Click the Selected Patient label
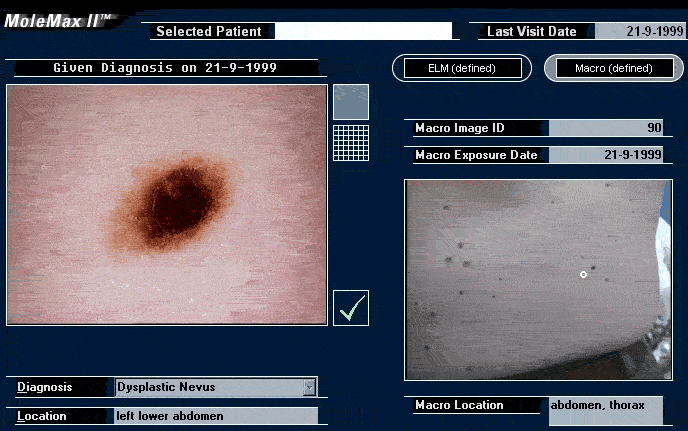Viewport: 688px width, 431px height. [209, 31]
